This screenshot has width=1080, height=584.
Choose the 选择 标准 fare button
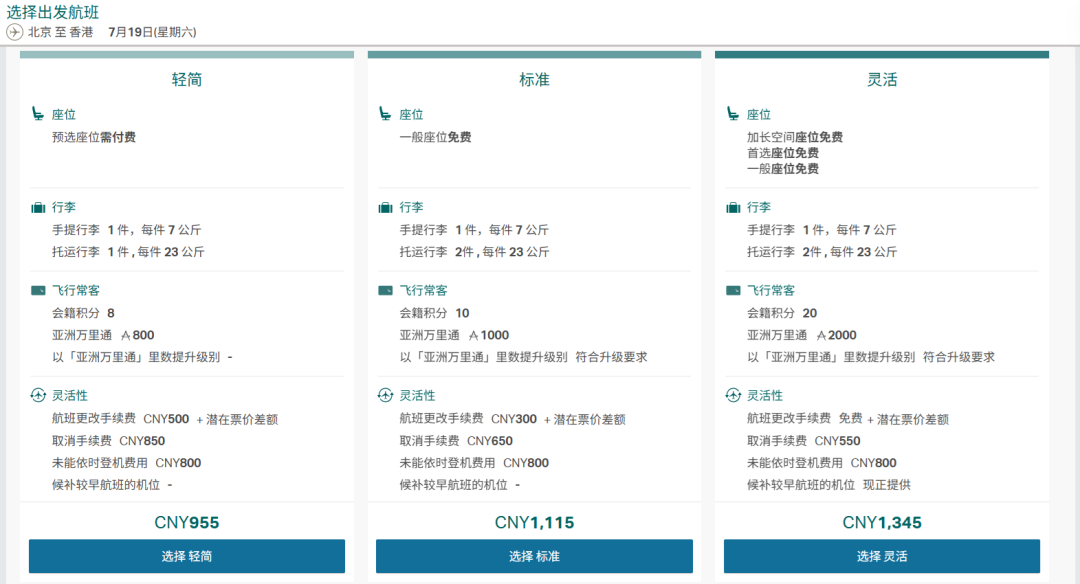533,556
